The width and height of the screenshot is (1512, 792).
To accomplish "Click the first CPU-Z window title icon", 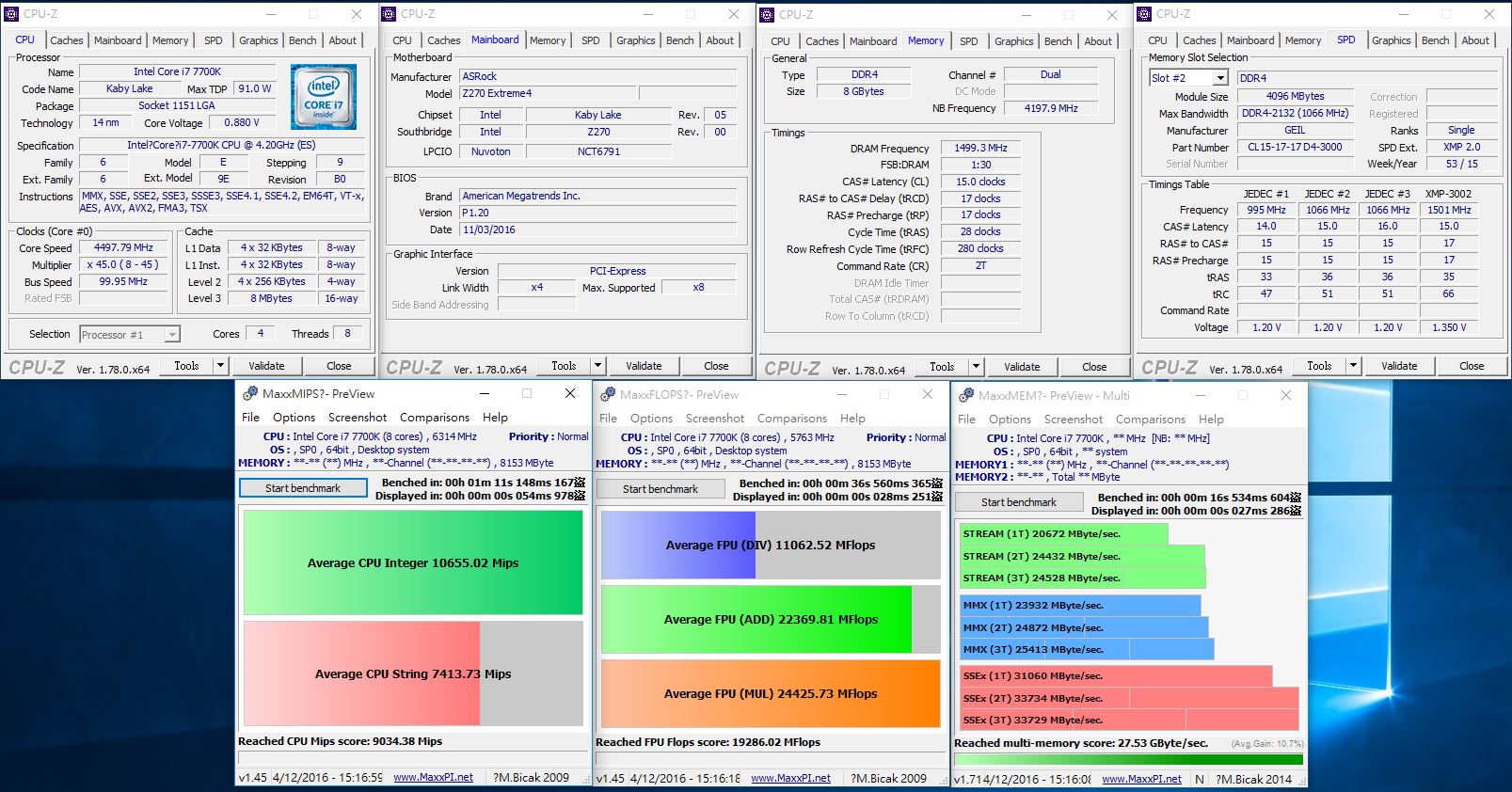I will click(x=12, y=14).
